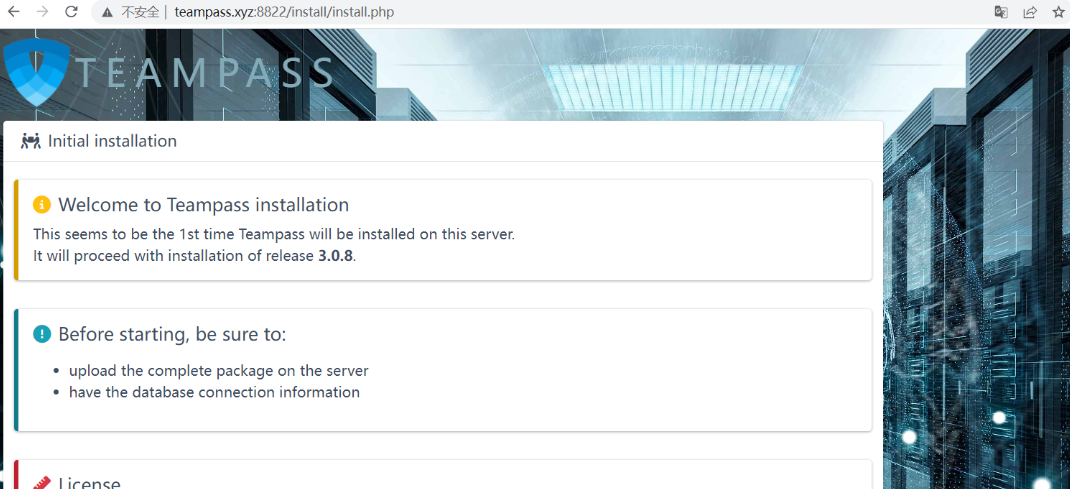Click the red ruler icon beside License
This screenshot has width=1070, height=489.
click(x=42, y=482)
